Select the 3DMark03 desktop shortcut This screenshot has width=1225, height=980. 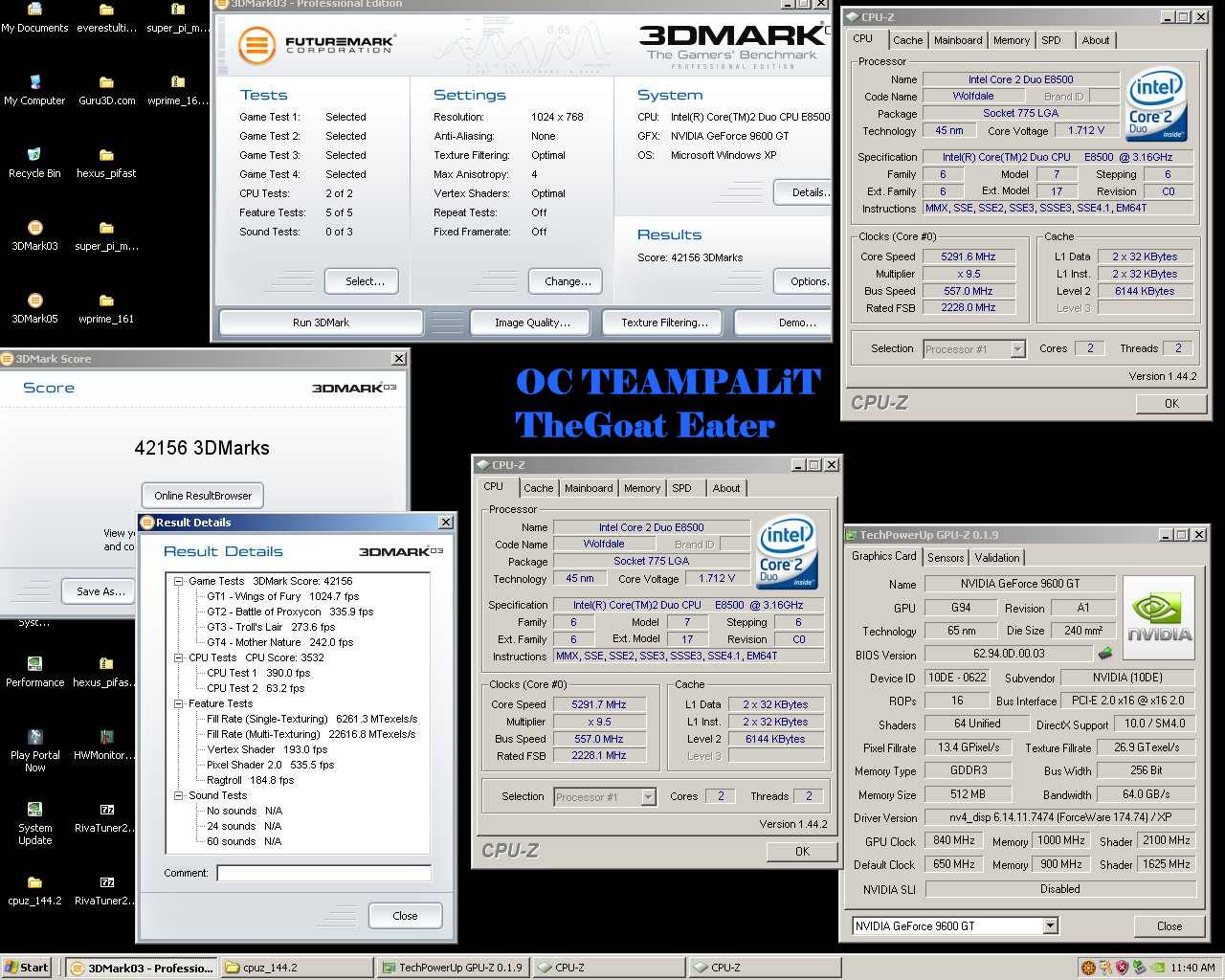tap(34, 235)
